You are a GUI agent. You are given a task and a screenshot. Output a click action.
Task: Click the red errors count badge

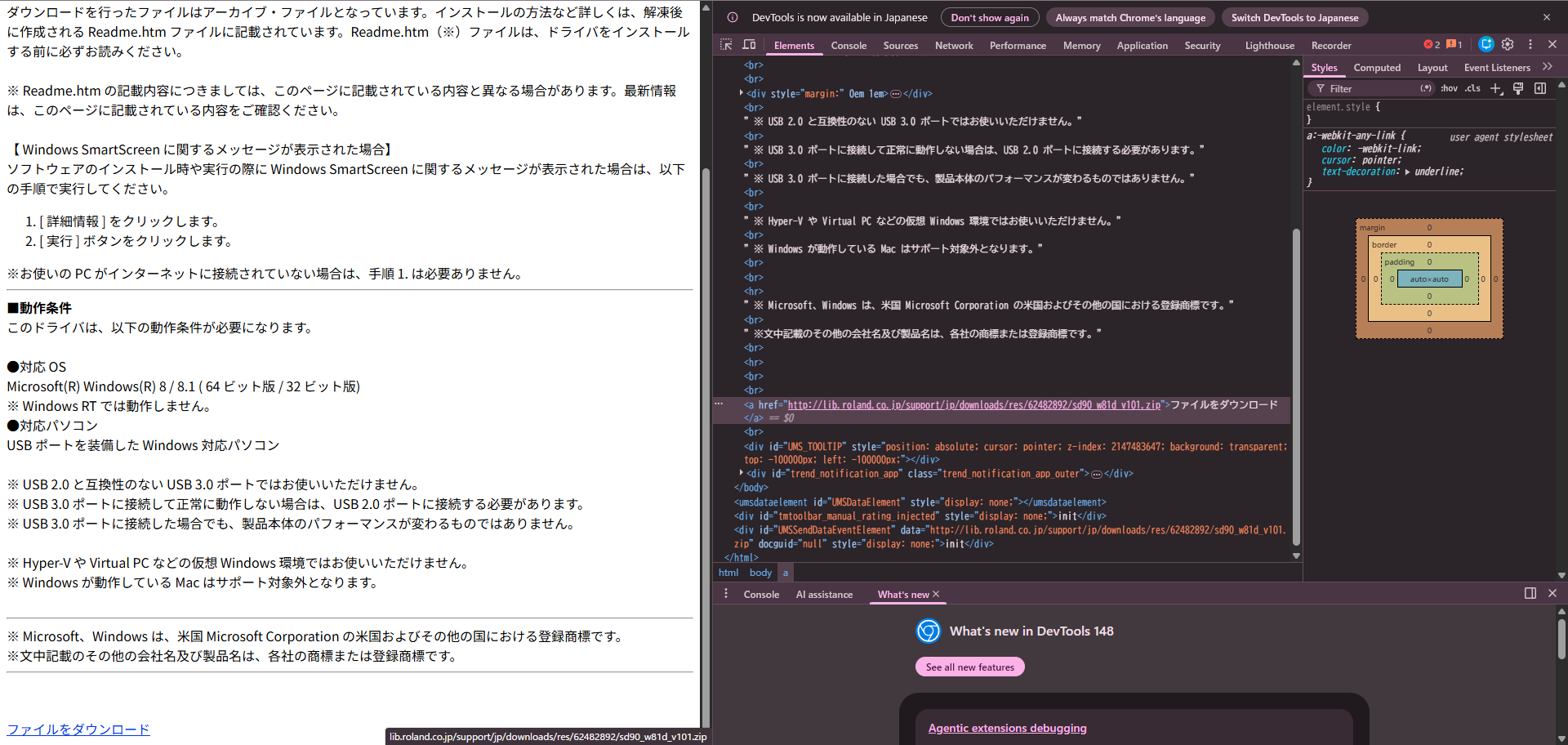[x=1432, y=45]
